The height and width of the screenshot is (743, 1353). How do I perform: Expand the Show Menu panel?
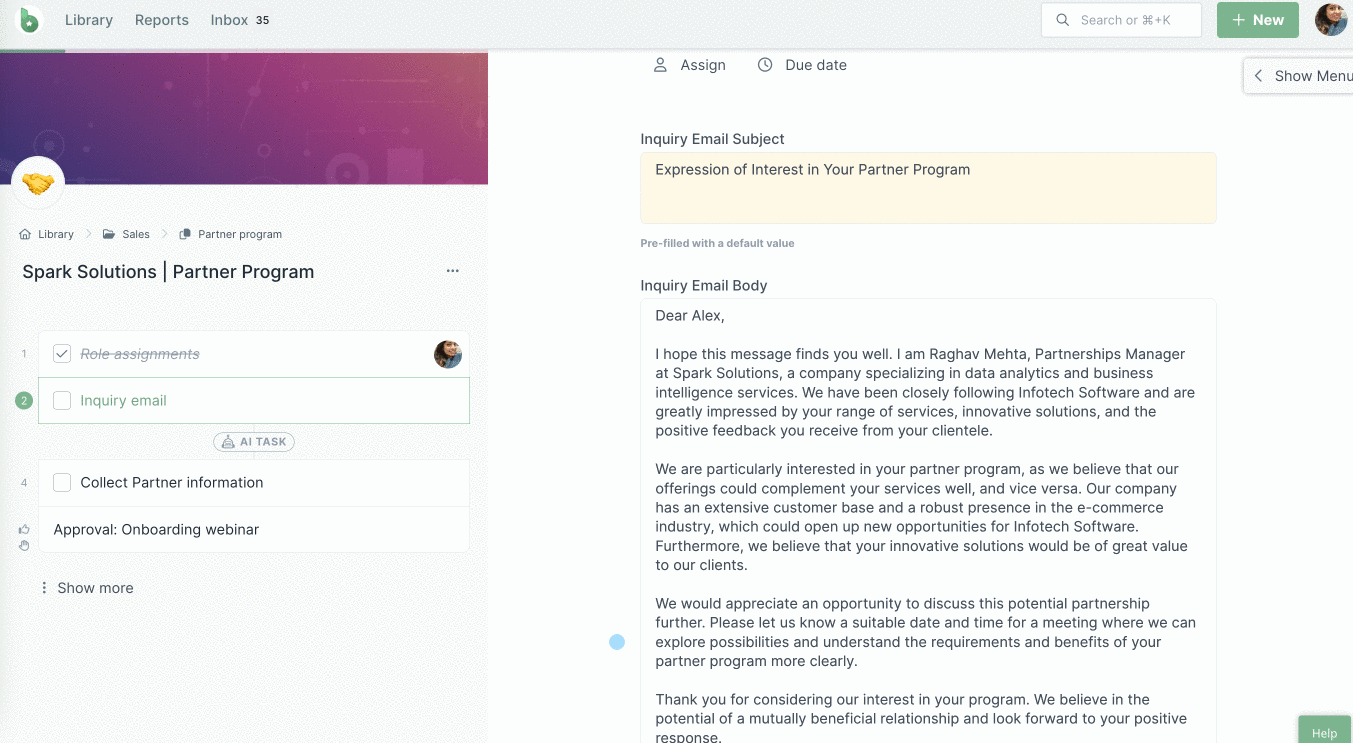[1299, 76]
